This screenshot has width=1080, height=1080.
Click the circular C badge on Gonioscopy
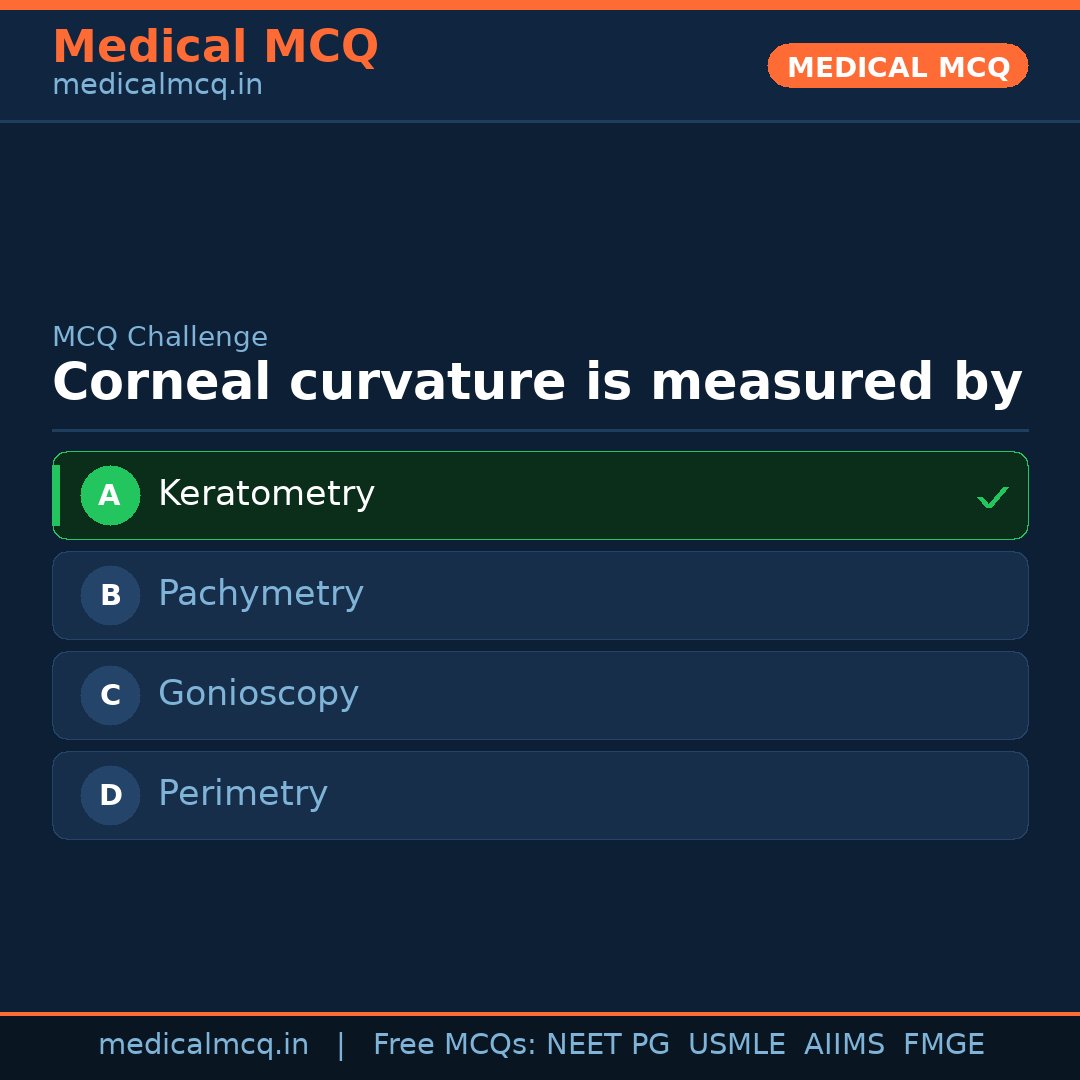110,695
